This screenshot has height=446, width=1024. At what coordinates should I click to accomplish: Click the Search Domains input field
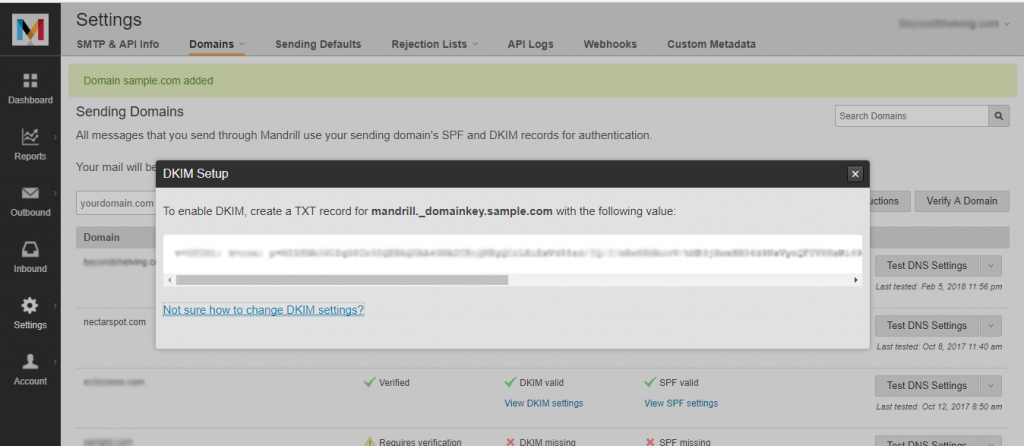click(911, 116)
